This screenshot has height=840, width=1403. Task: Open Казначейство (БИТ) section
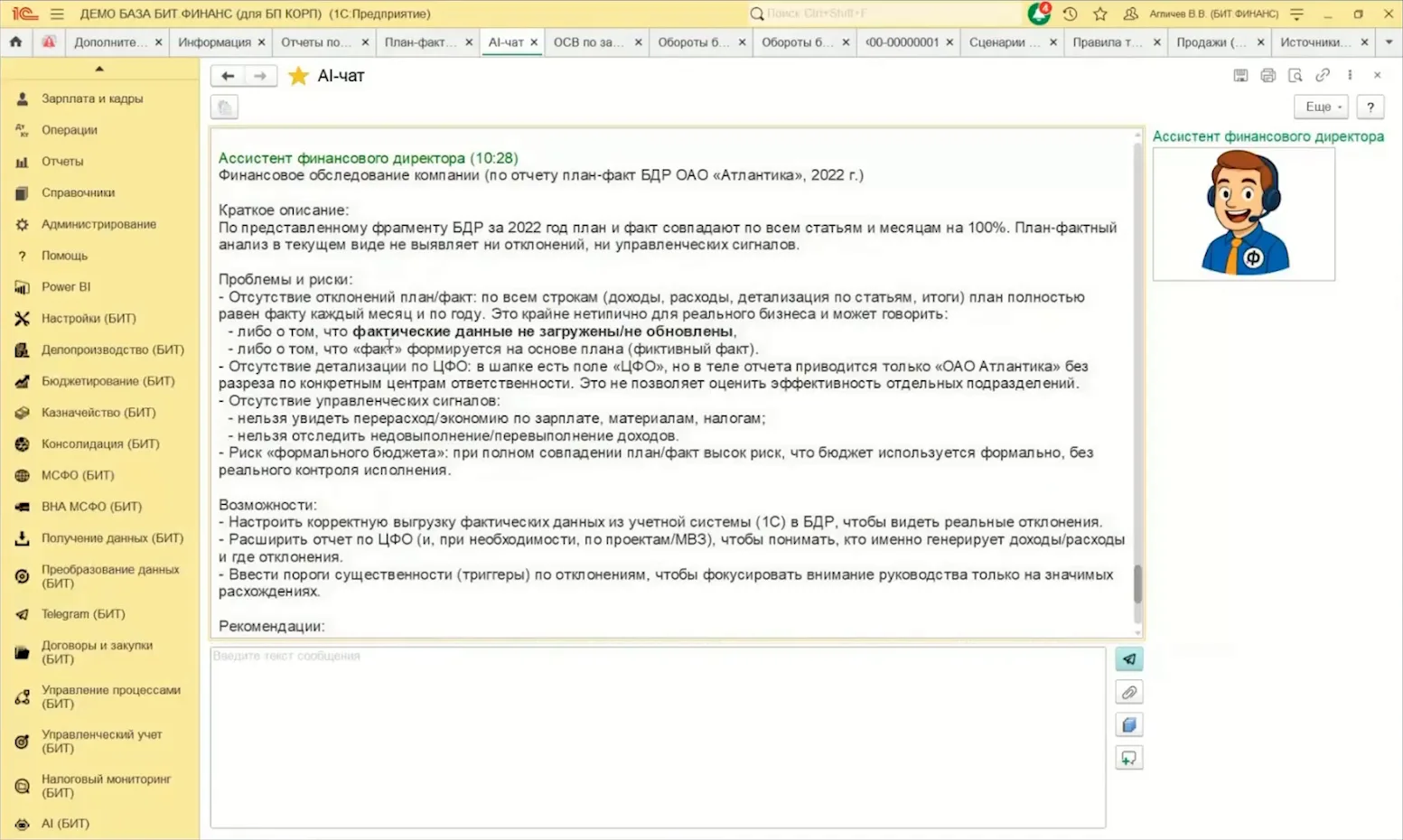(99, 413)
